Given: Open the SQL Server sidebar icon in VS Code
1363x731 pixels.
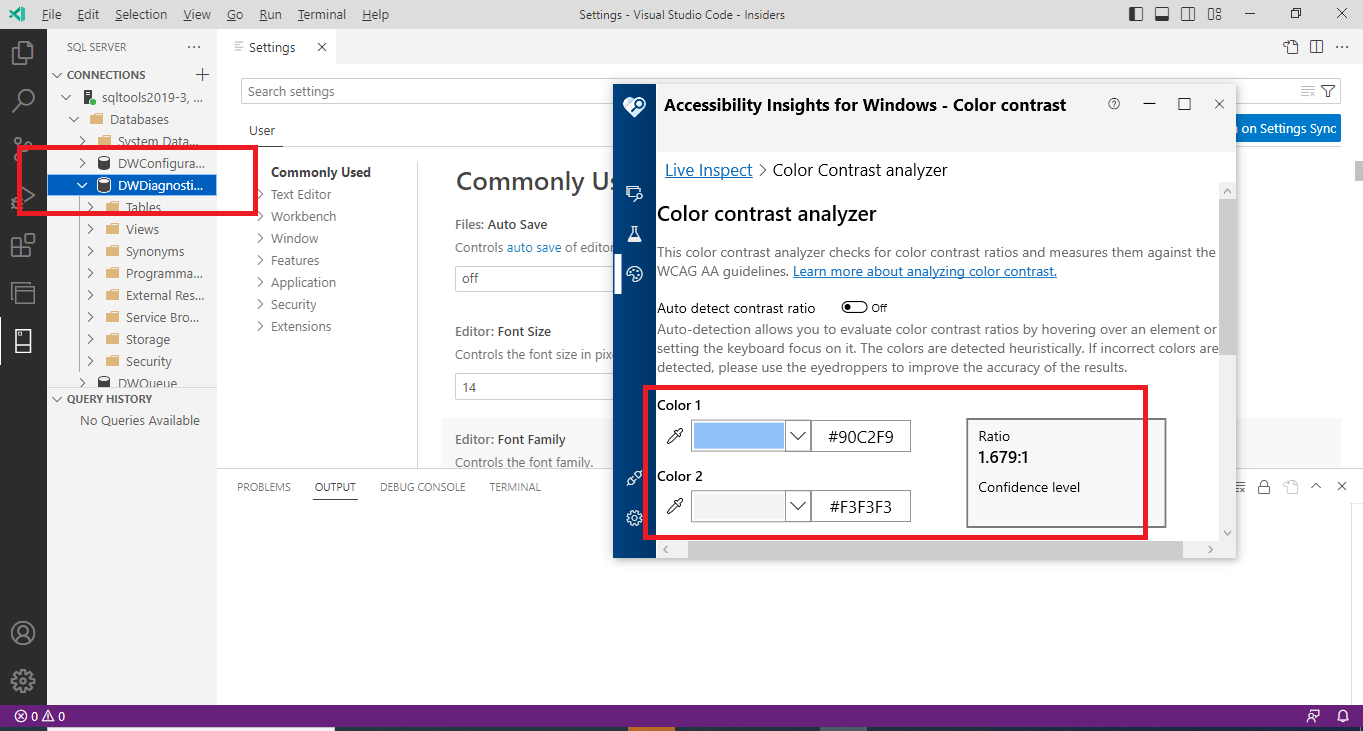Looking at the screenshot, I should pos(23,340).
